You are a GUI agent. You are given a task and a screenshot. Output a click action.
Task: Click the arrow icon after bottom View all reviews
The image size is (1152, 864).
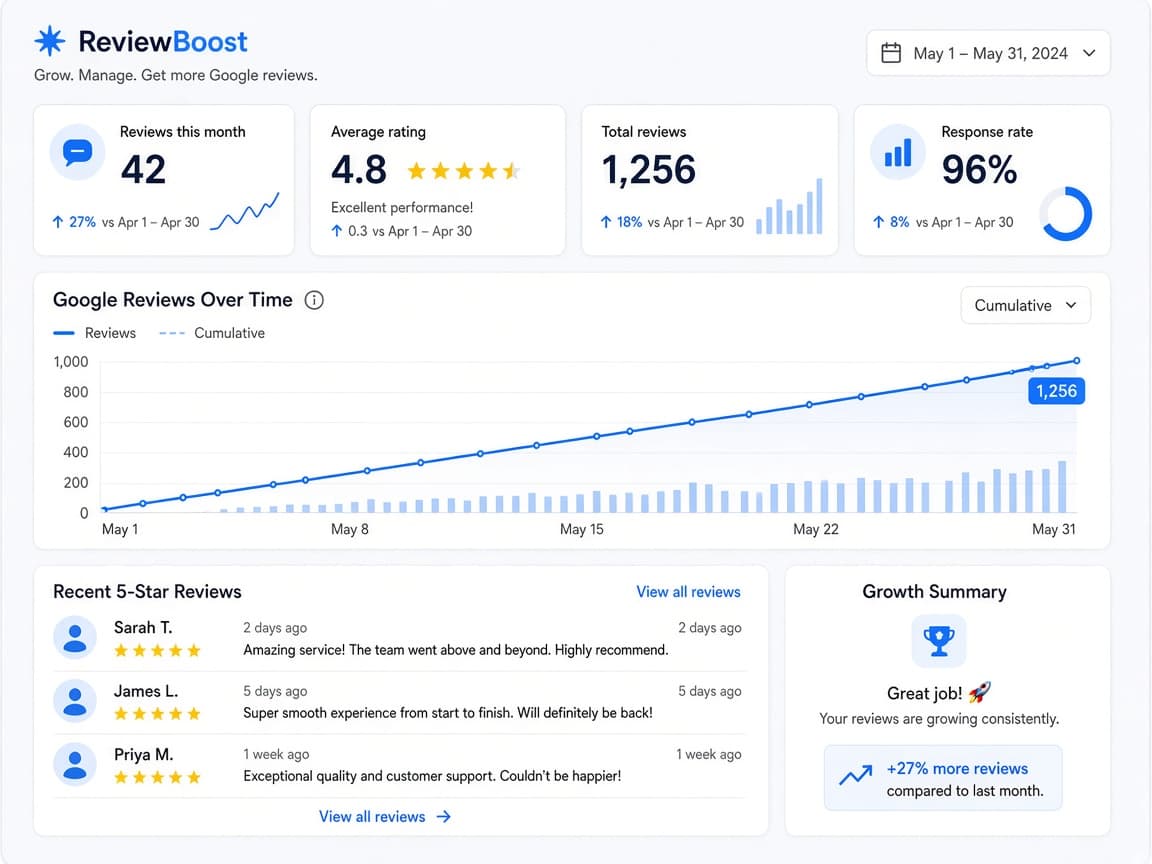[444, 816]
